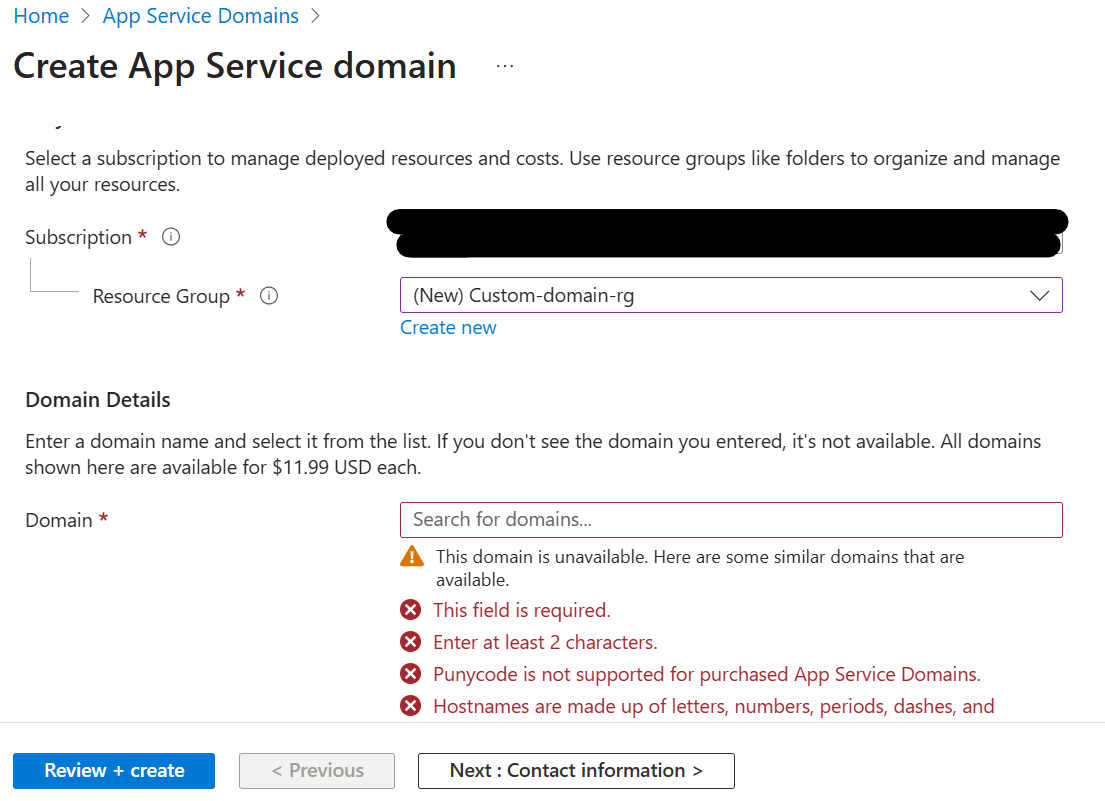1105x801 pixels.
Task: Open the redacted Subscription dropdown
Action: (x=728, y=234)
